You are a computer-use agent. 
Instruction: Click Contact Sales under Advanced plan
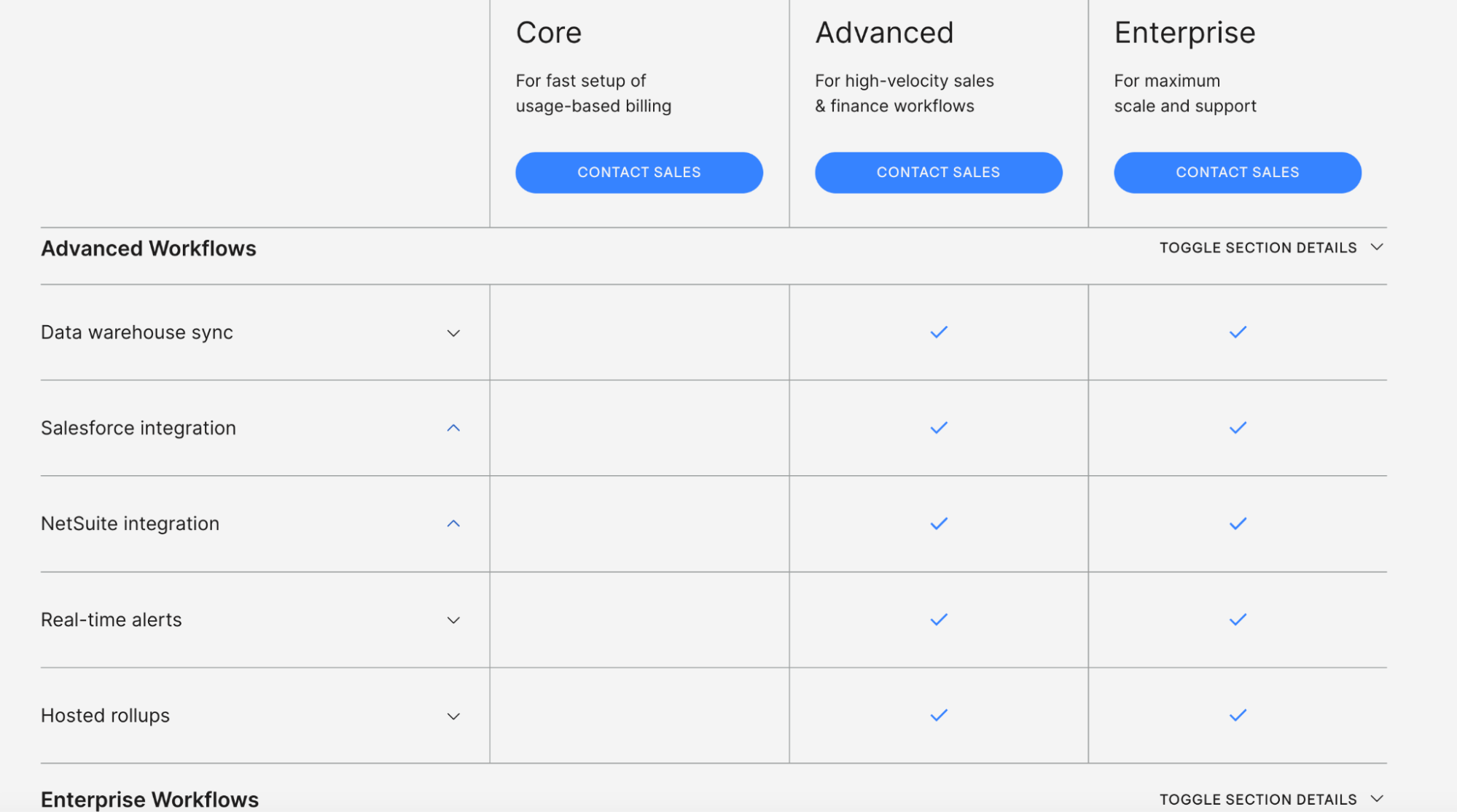pos(938,173)
